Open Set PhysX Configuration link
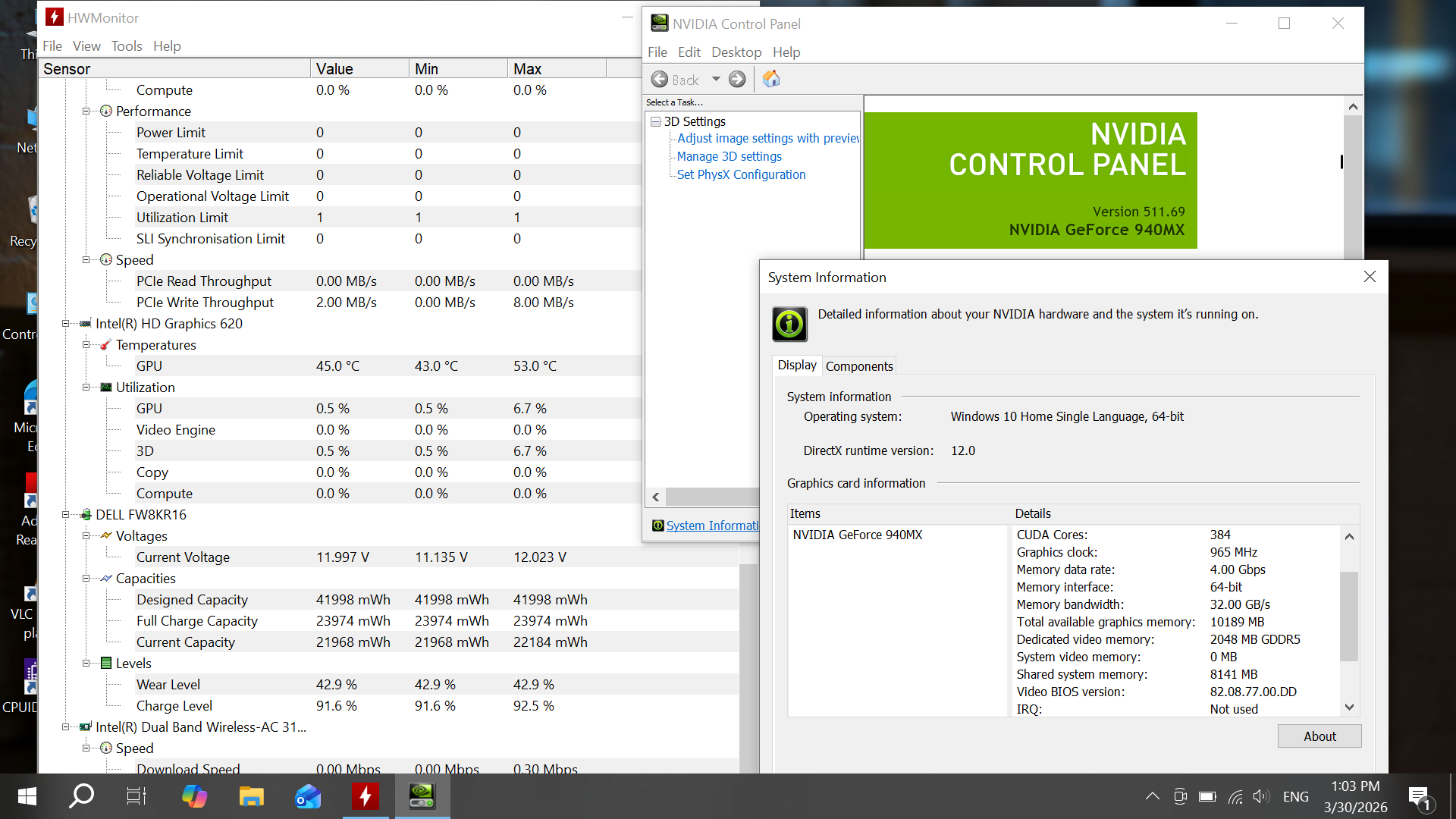1456x819 pixels. pyautogui.click(x=741, y=174)
